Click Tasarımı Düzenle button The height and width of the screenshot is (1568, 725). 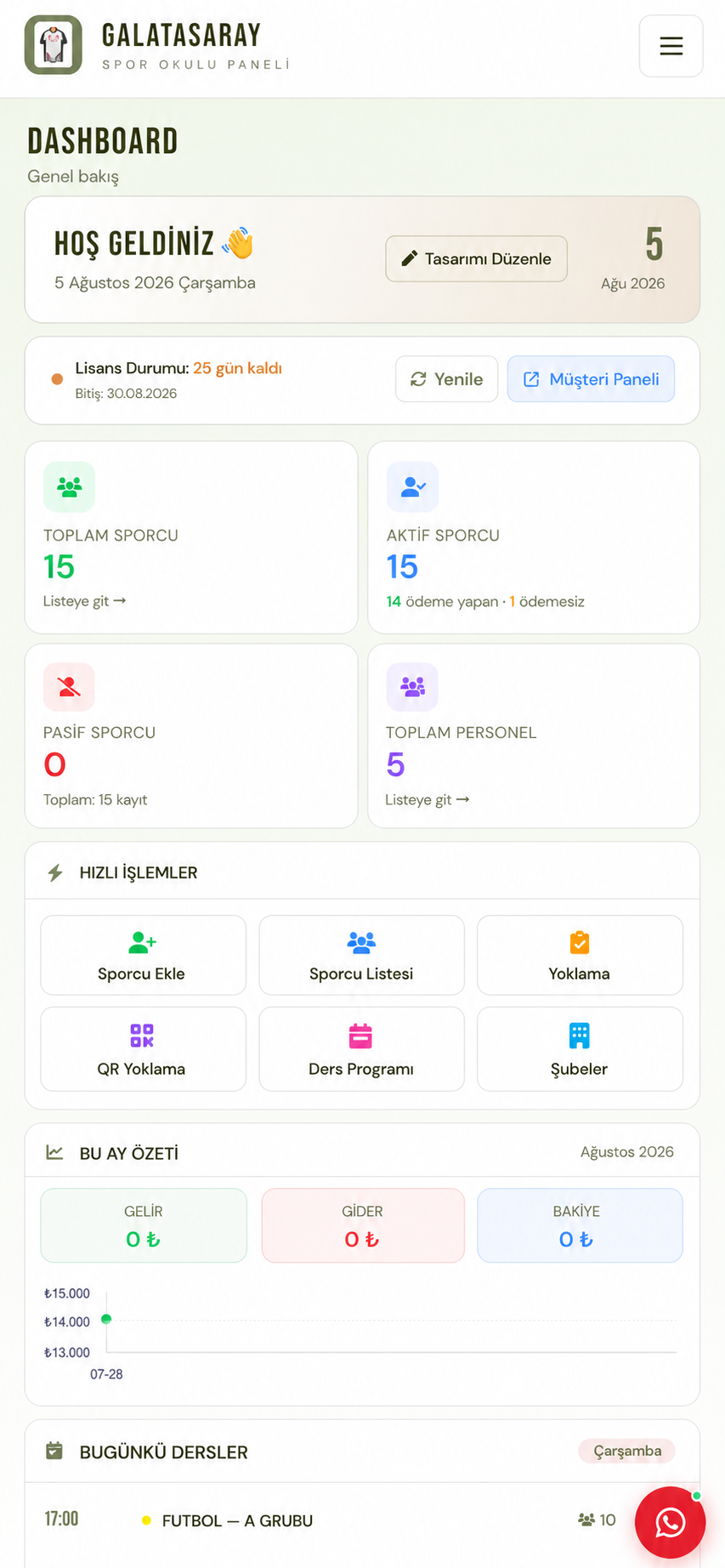click(476, 258)
